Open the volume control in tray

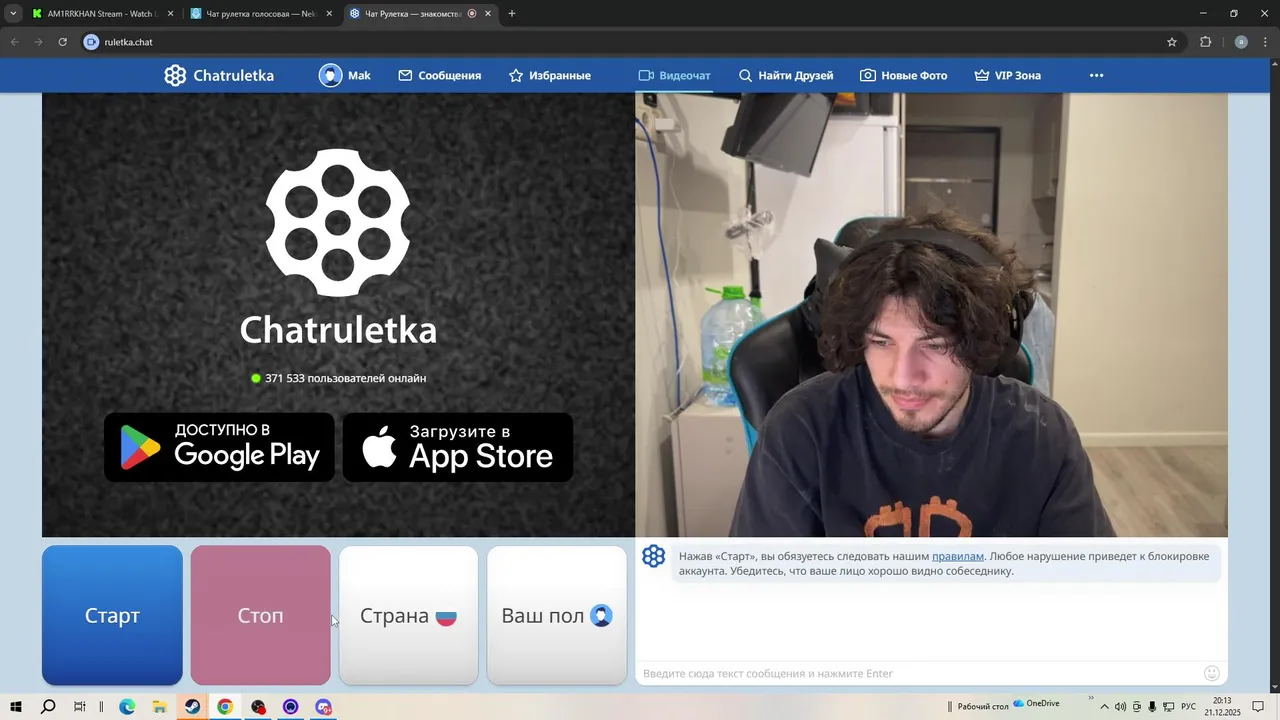tap(1120, 707)
